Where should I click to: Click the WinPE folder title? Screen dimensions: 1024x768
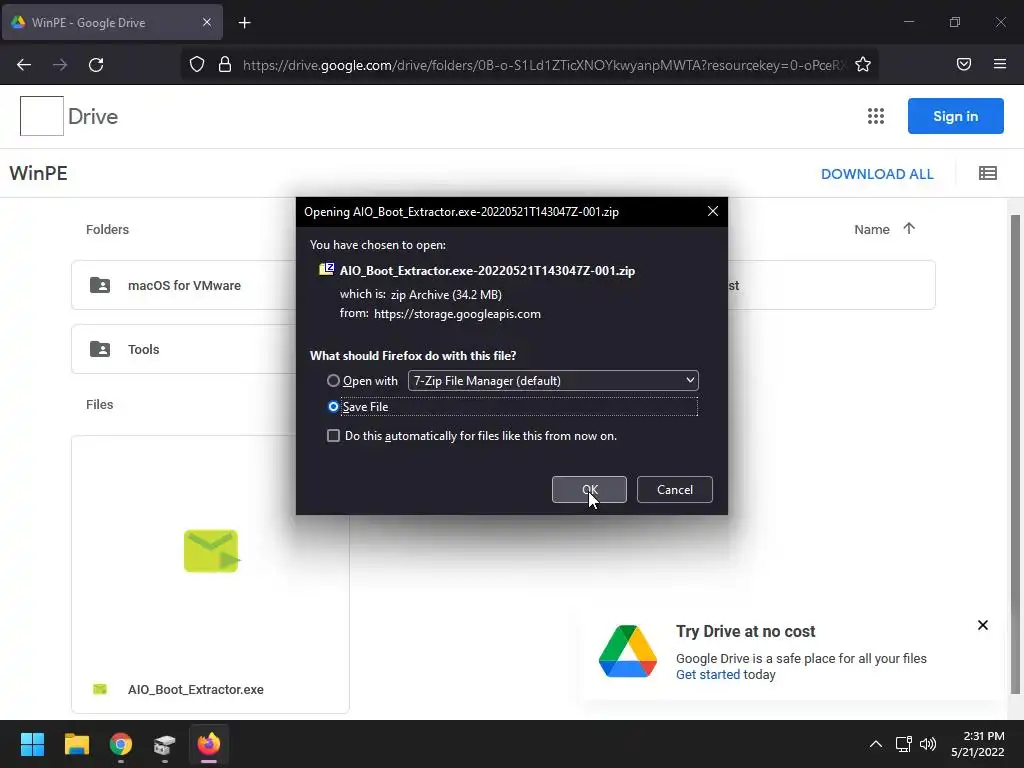(x=39, y=173)
